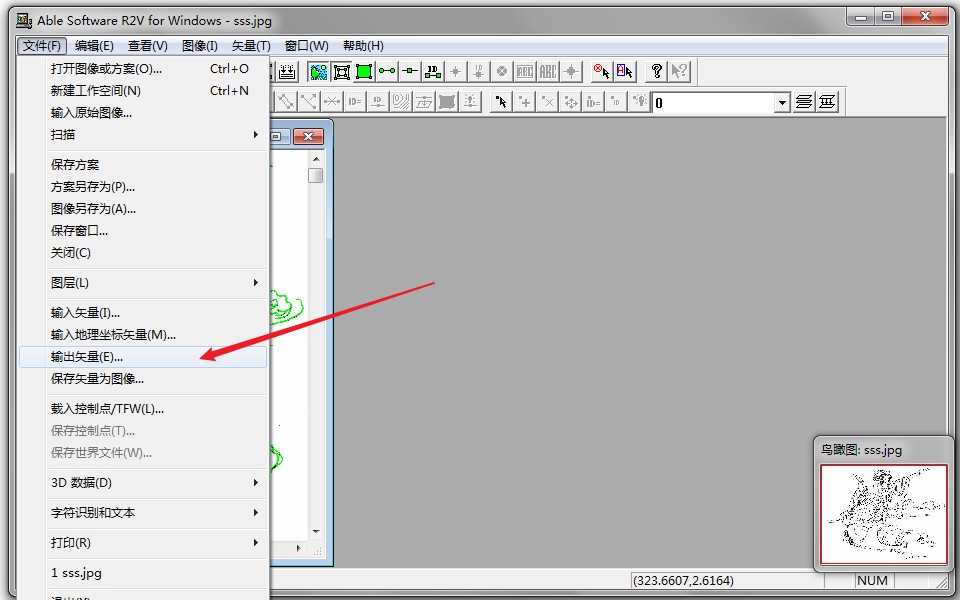This screenshot has width=960, height=600.
Task: Click the image window's vertical scrollbar thumb
Action: click(315, 176)
